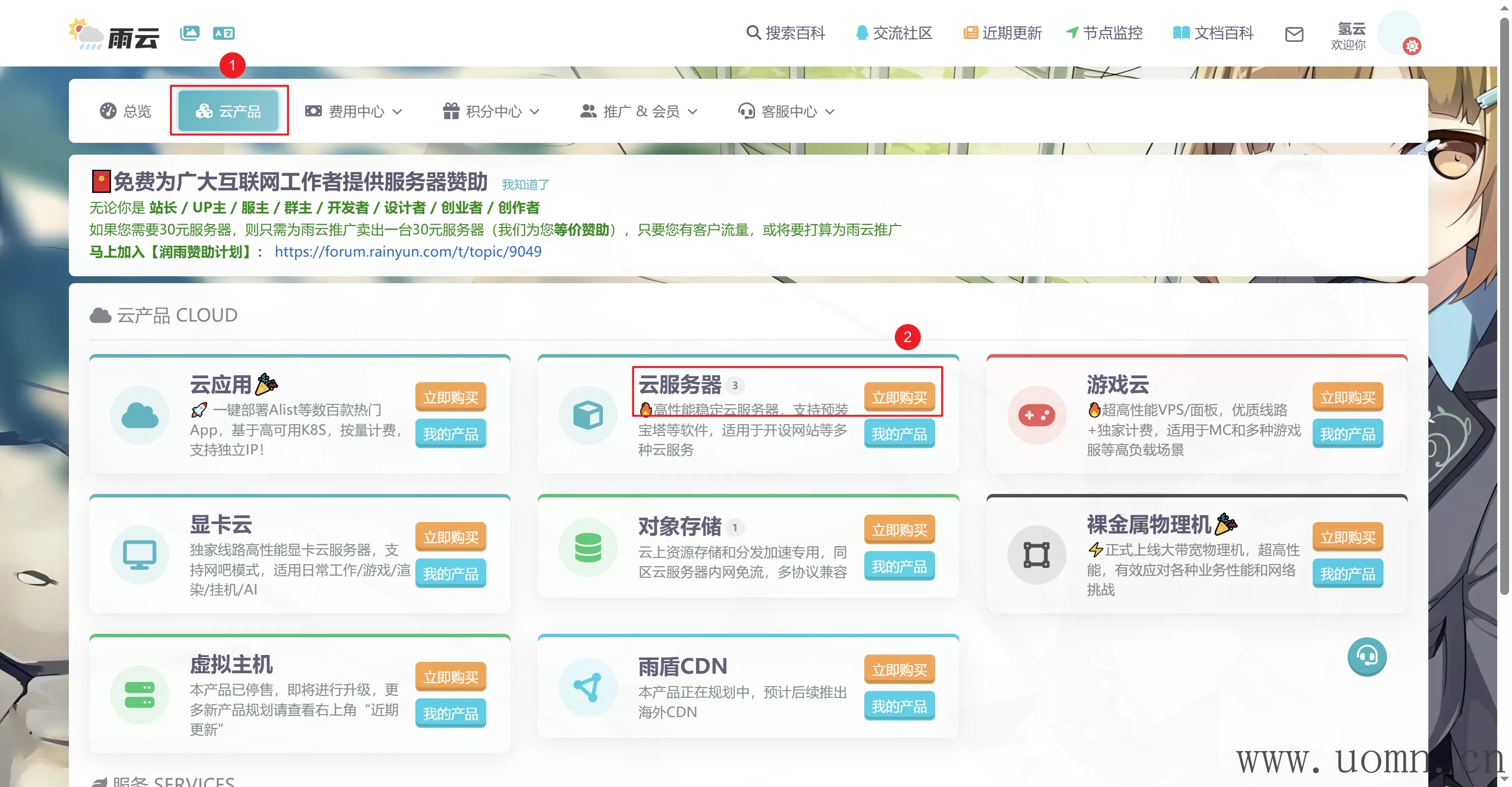This screenshot has width=1512, height=787.
Task: Click the wallpaper image switch icon
Action: [189, 33]
